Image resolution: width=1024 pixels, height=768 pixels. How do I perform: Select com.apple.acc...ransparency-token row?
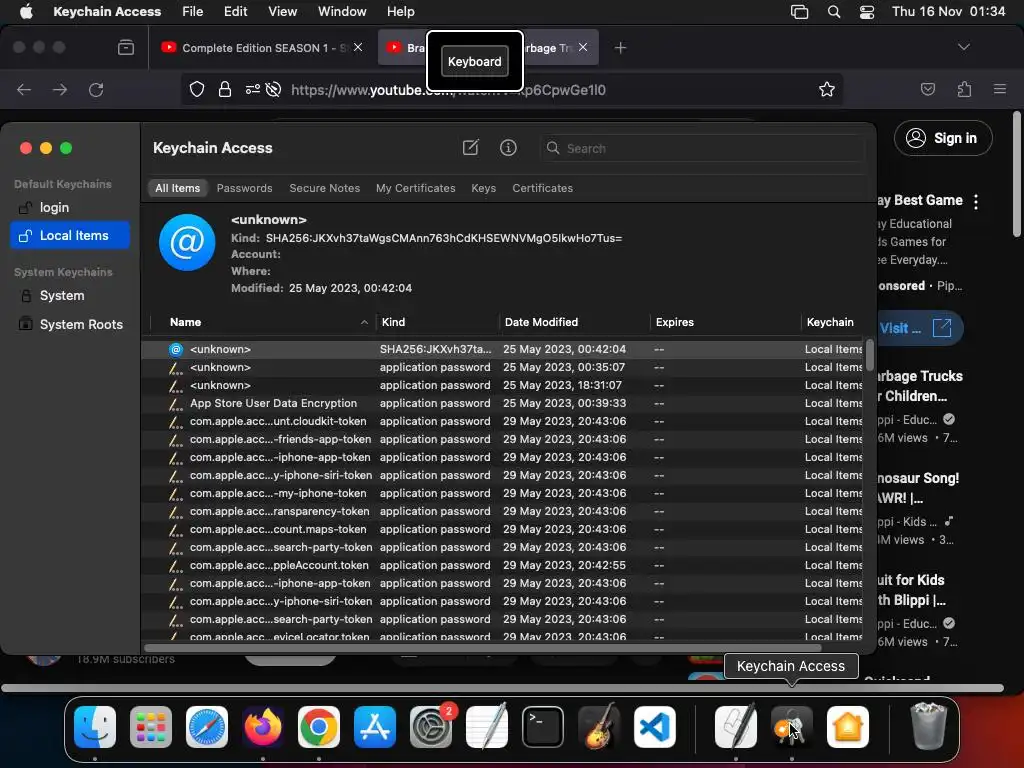(x=503, y=511)
